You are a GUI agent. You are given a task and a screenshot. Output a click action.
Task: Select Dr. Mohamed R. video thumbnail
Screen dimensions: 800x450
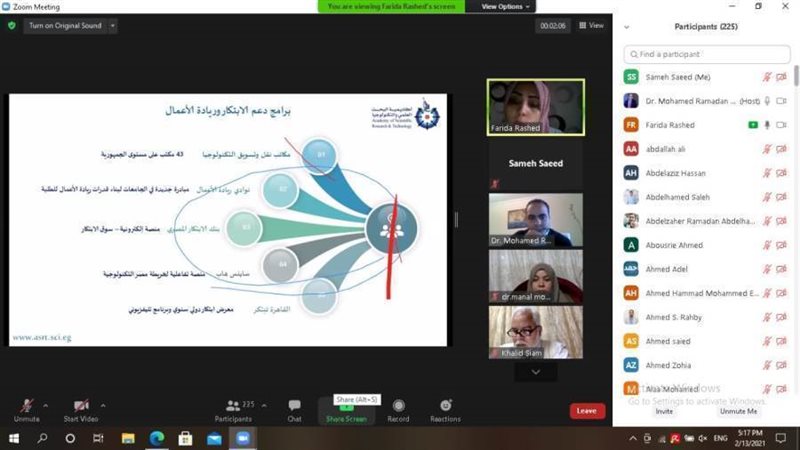(536, 220)
